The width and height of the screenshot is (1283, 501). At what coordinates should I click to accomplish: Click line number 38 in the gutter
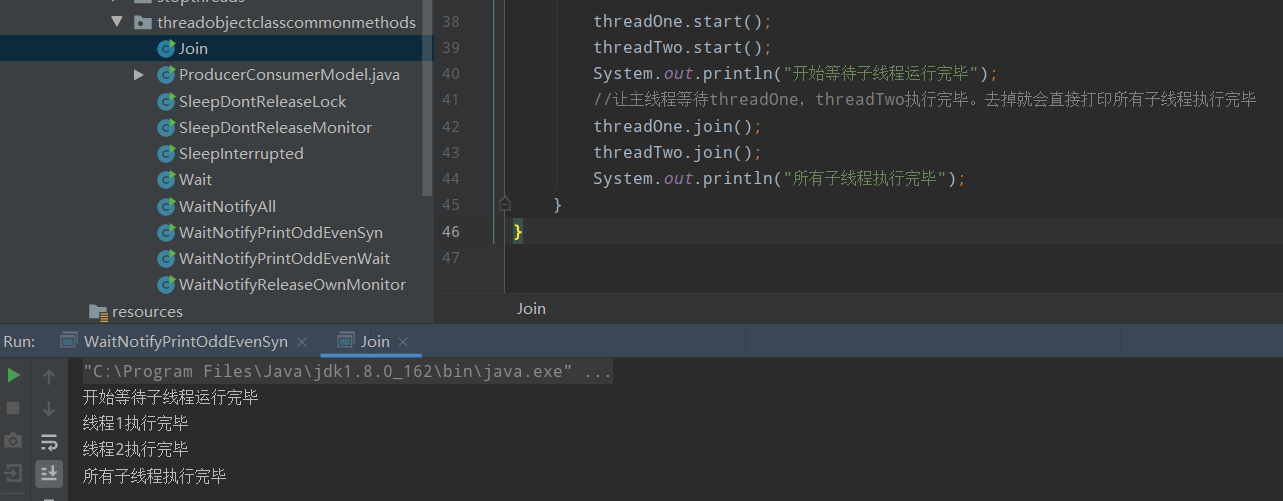click(450, 21)
